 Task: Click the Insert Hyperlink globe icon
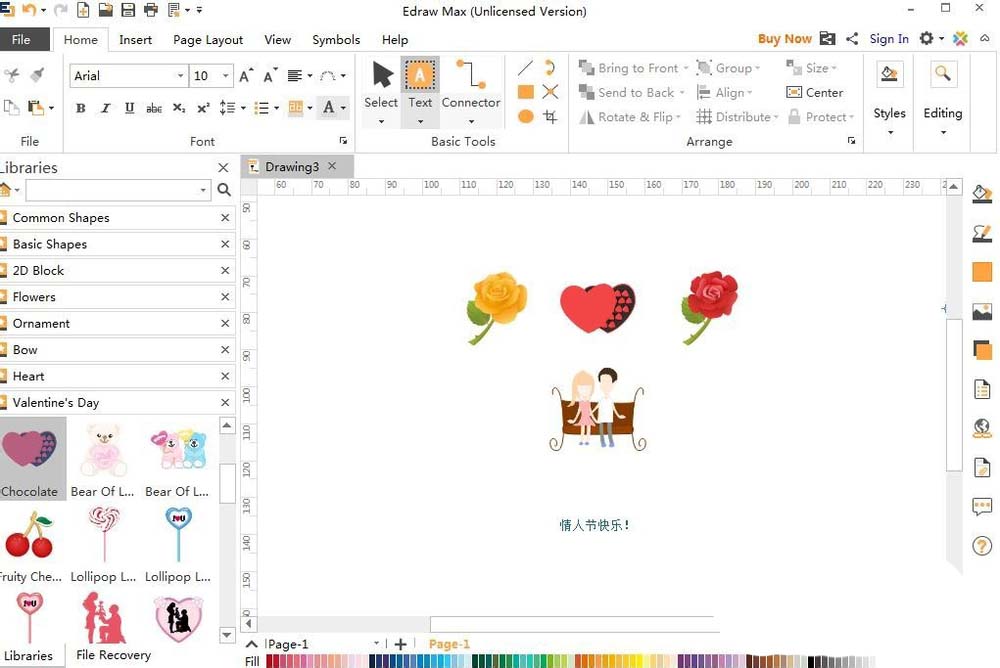[981, 428]
